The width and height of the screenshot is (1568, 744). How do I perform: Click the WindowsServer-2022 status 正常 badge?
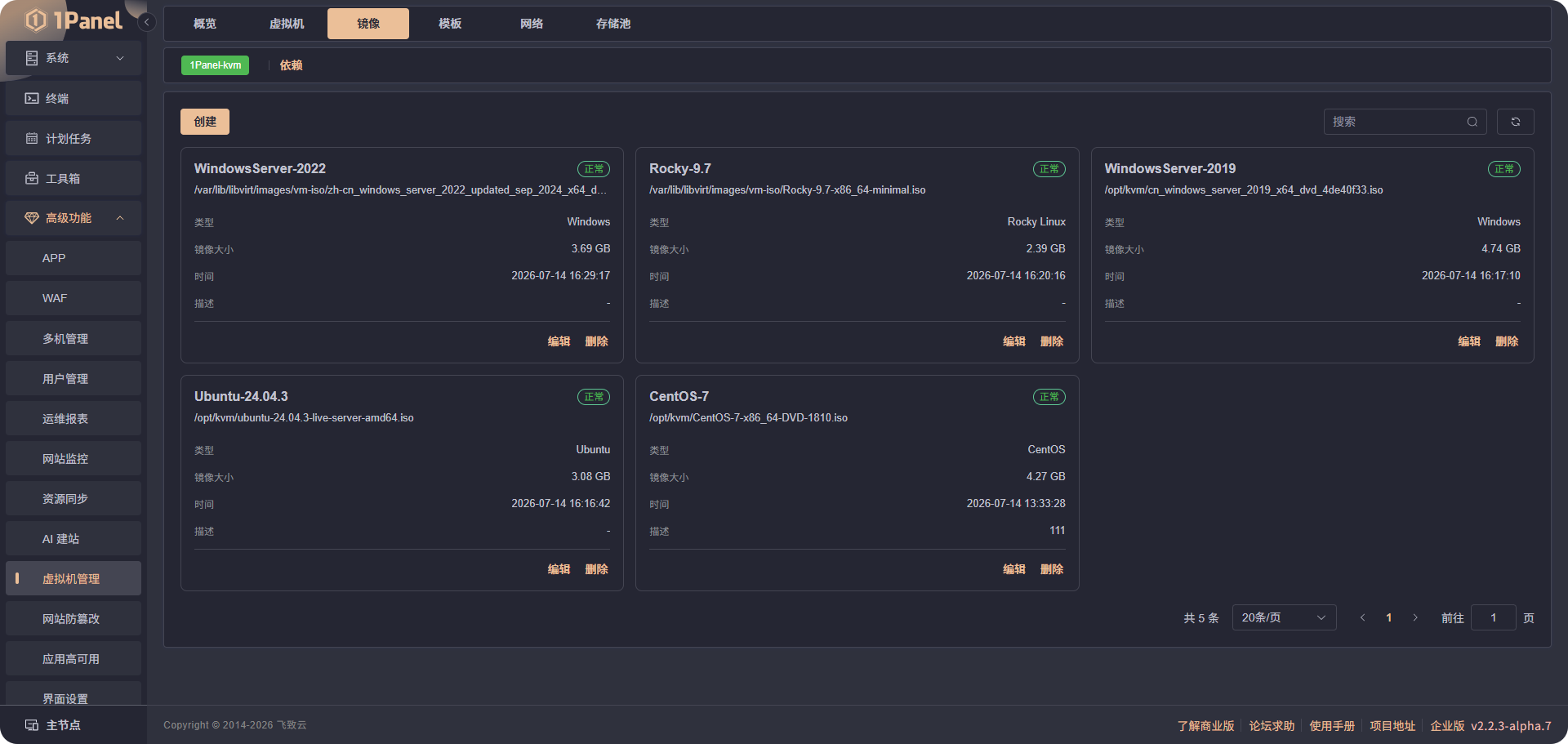tap(594, 169)
